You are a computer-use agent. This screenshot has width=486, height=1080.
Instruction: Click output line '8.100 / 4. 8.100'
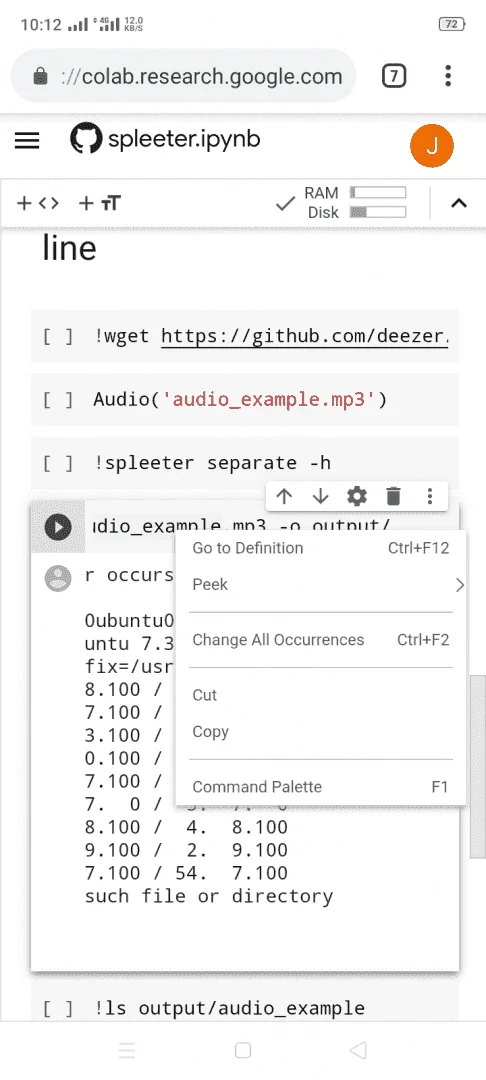[x=186, y=827]
